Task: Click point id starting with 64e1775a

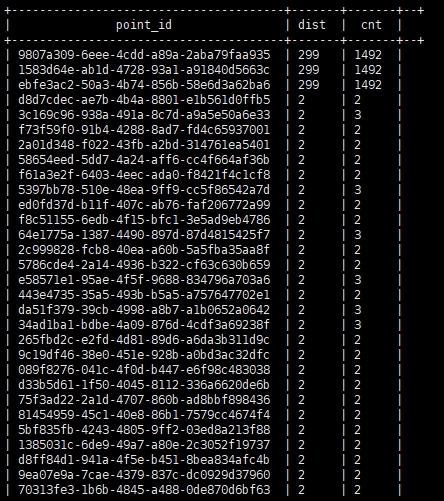Action: 144,235
